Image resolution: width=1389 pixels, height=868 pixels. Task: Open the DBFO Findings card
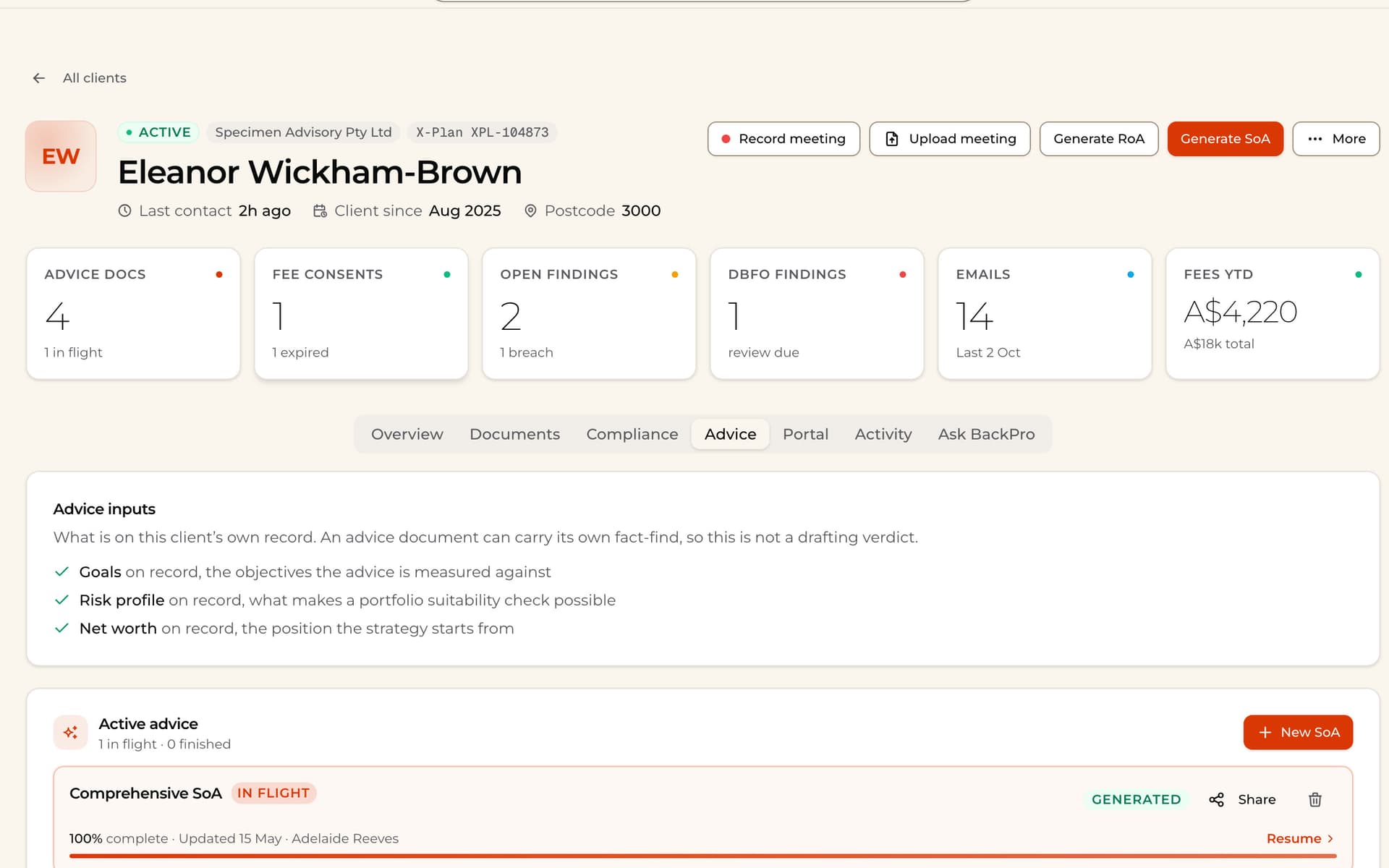[817, 313]
